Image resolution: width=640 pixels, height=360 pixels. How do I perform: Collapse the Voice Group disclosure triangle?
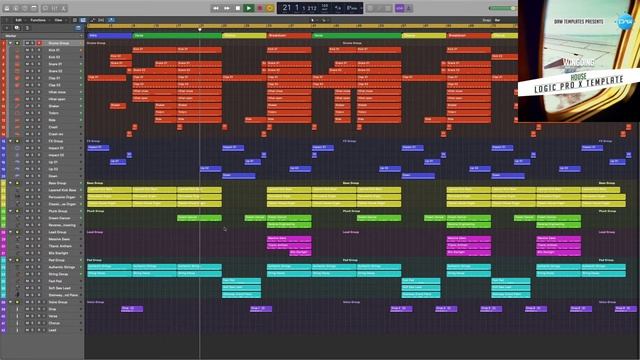[10, 302]
